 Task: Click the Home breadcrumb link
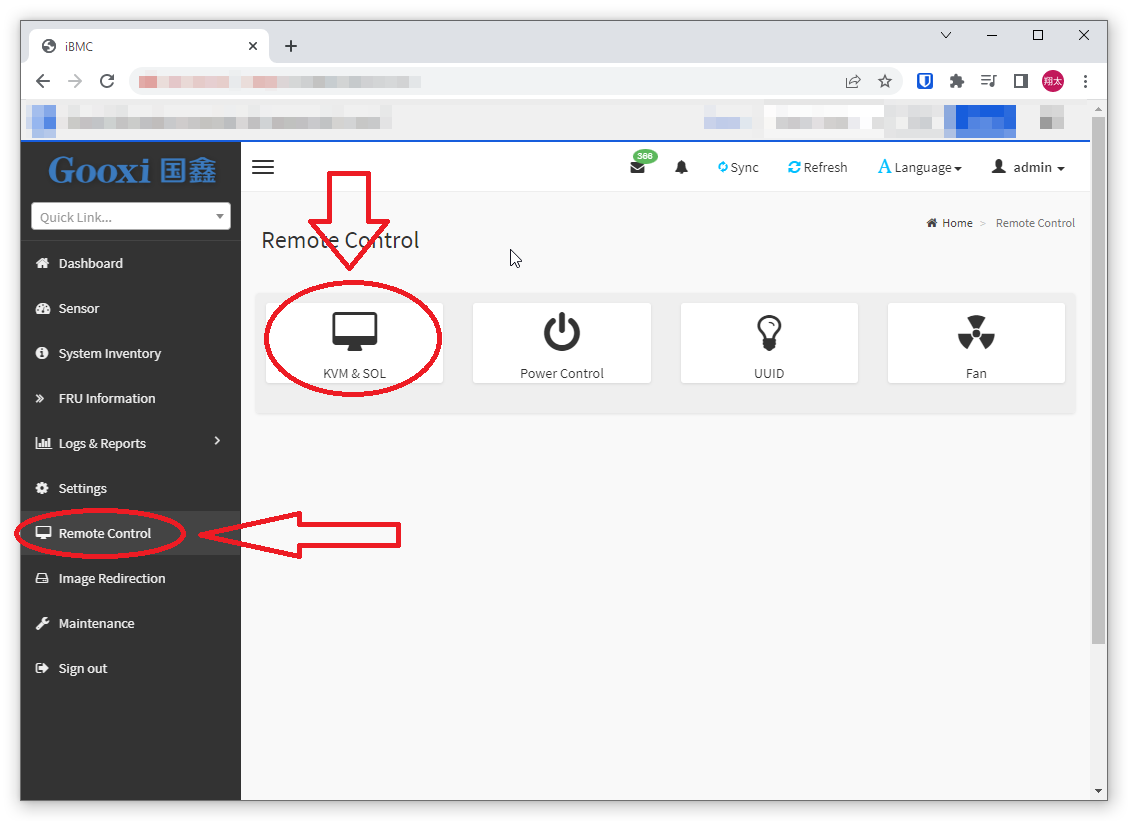[x=956, y=223]
